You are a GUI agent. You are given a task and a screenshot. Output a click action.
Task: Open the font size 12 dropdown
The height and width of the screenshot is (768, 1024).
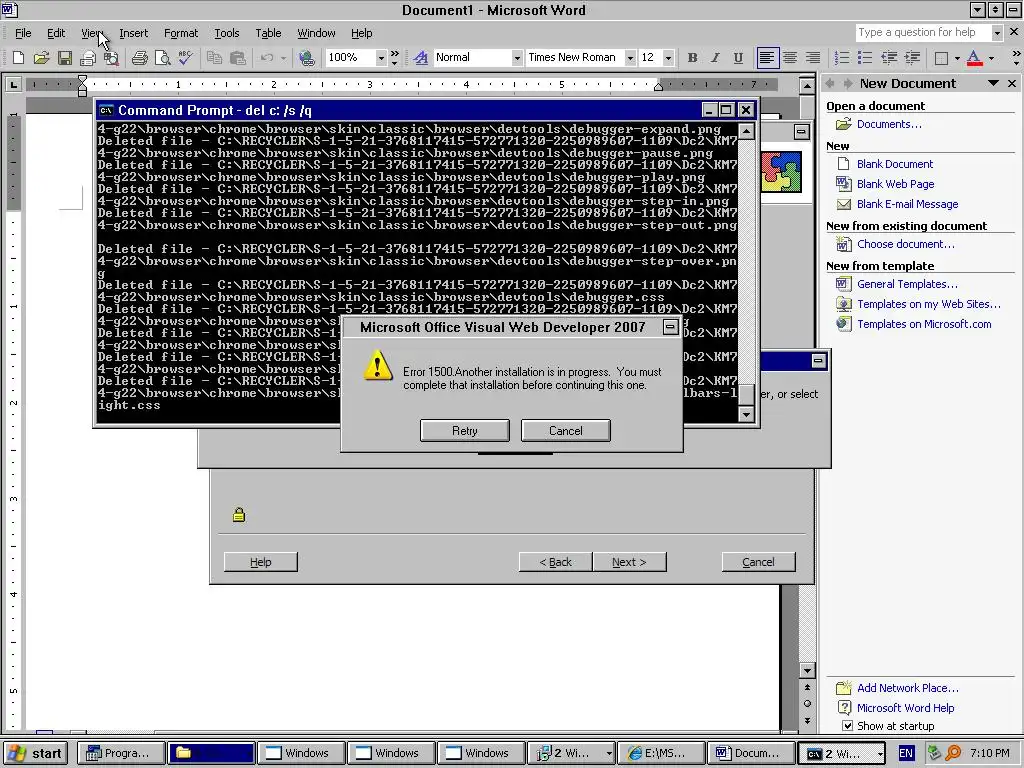pyautogui.click(x=667, y=57)
